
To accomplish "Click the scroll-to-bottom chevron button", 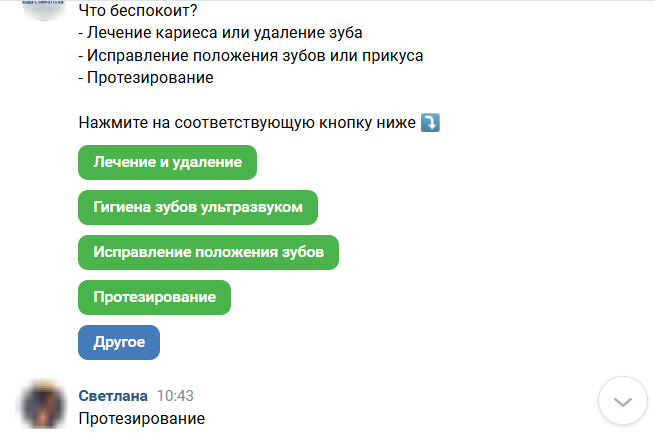I will (623, 402).
